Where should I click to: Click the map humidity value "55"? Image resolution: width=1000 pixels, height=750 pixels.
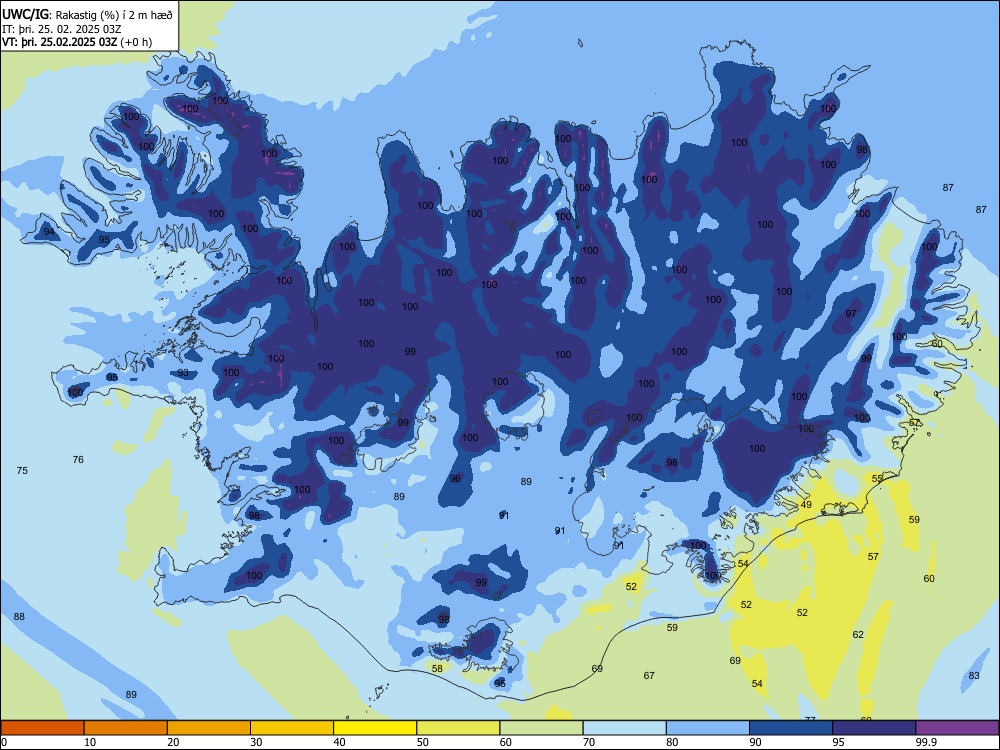877,478
